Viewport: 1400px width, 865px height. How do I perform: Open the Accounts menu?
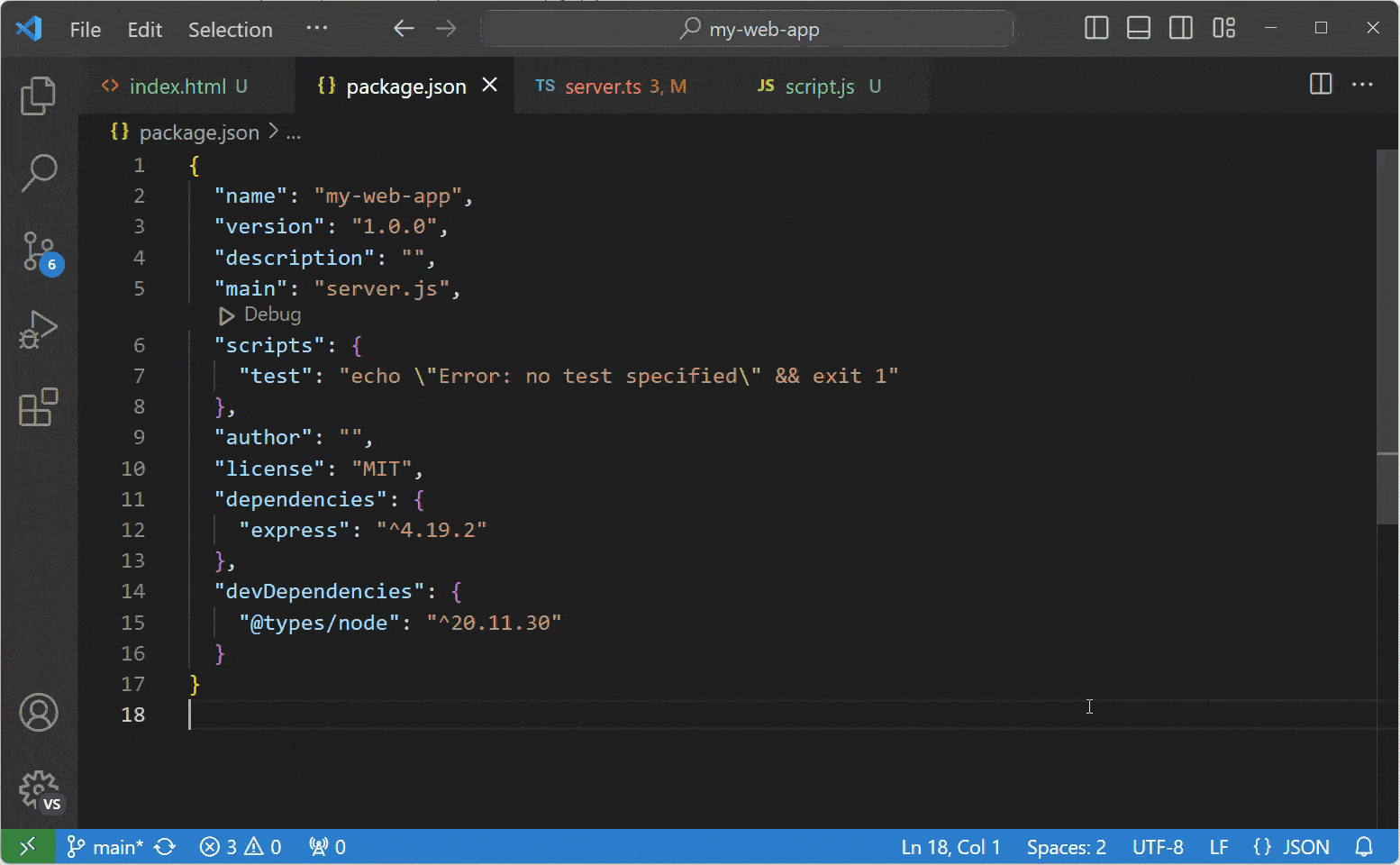click(38, 713)
